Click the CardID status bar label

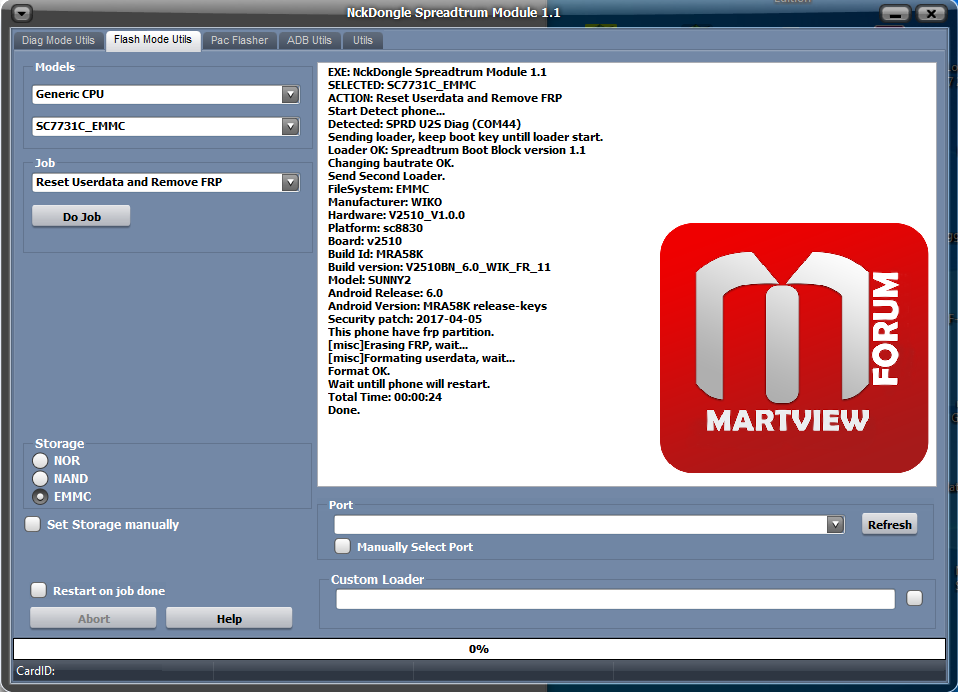(35, 671)
